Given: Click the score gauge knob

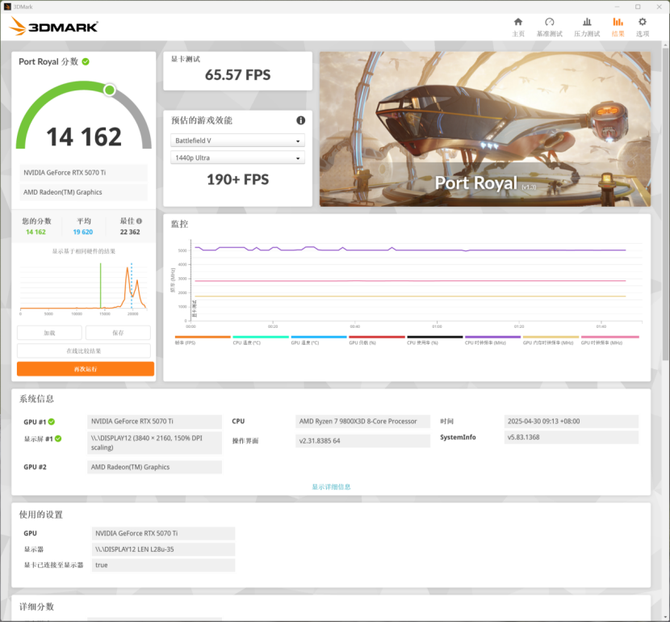Looking at the screenshot, I should point(110,90).
